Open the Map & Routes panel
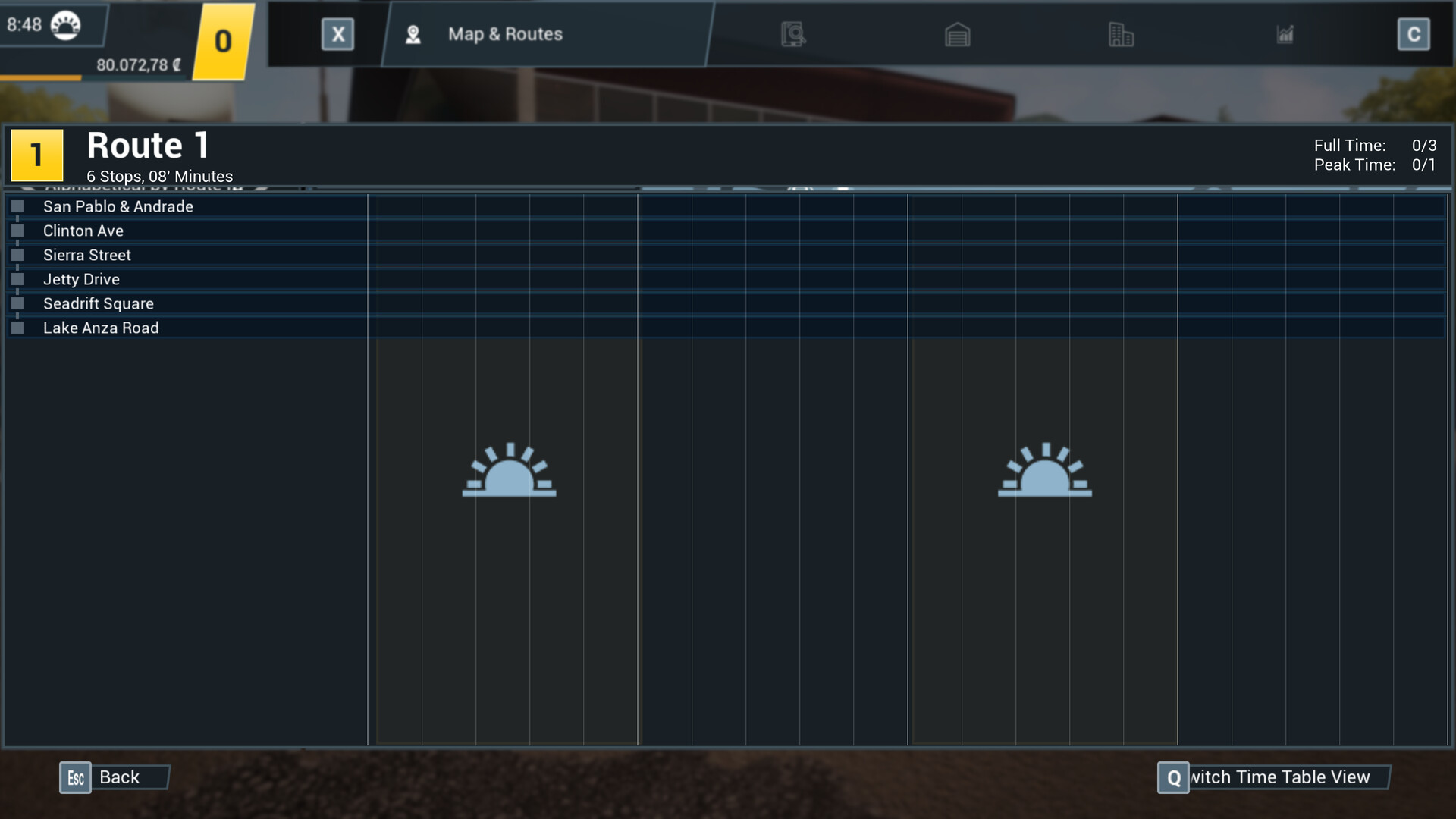The width and height of the screenshot is (1456, 819). click(505, 33)
